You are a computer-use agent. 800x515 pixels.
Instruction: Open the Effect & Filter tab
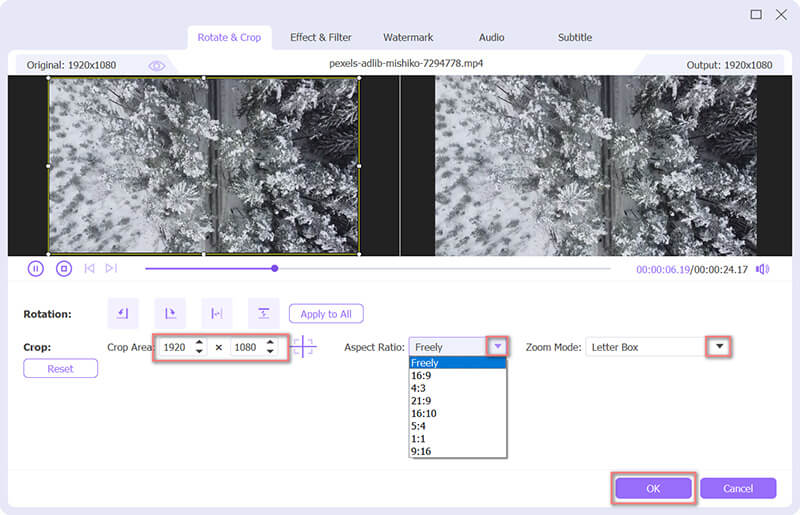point(320,37)
